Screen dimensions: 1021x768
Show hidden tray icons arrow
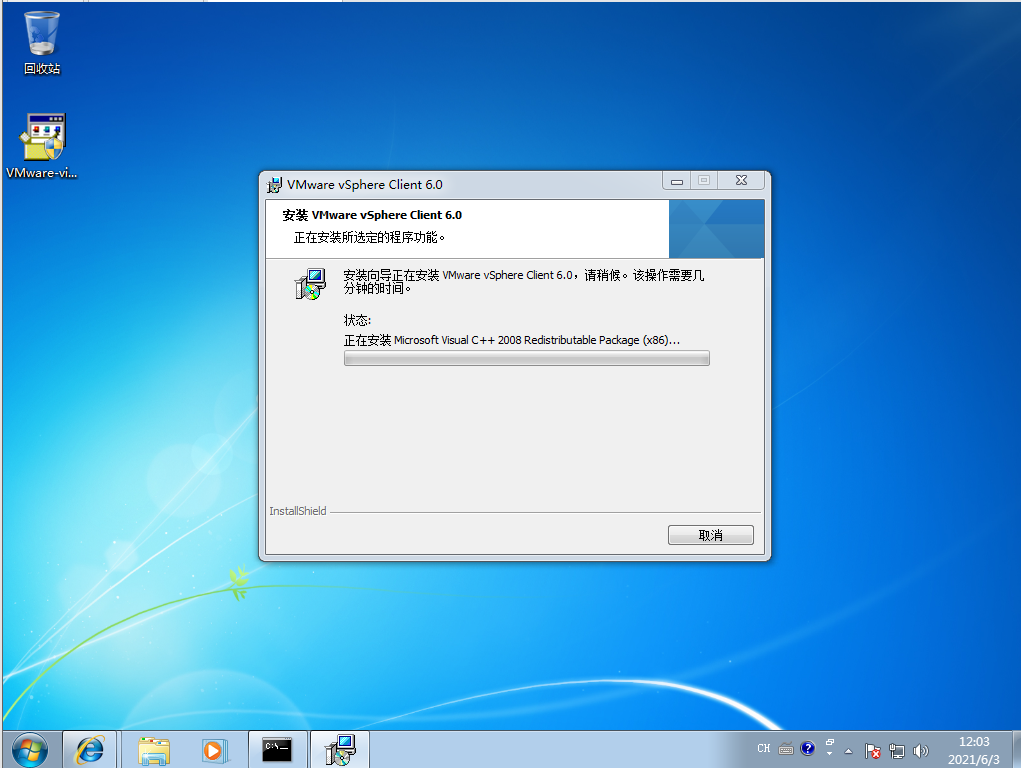pyautogui.click(x=848, y=751)
